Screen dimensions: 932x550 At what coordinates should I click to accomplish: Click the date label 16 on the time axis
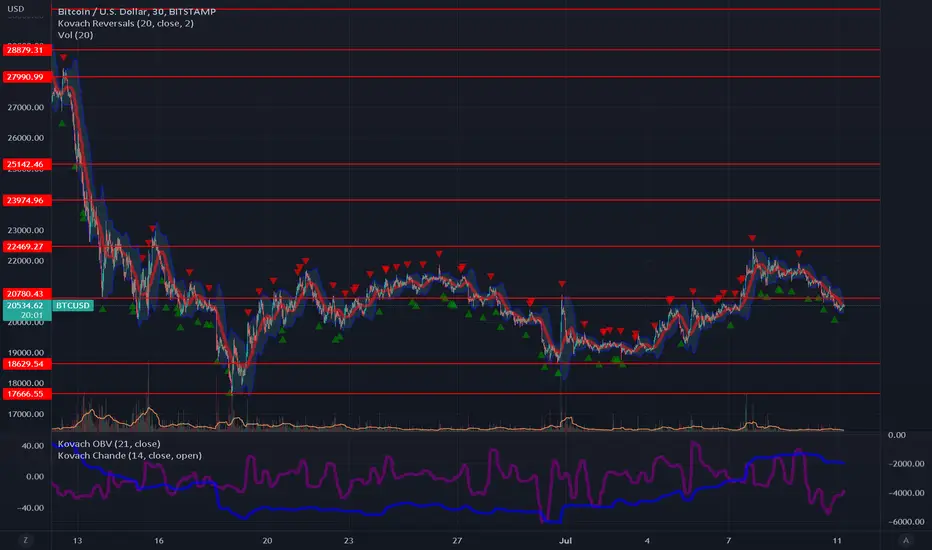tap(159, 540)
